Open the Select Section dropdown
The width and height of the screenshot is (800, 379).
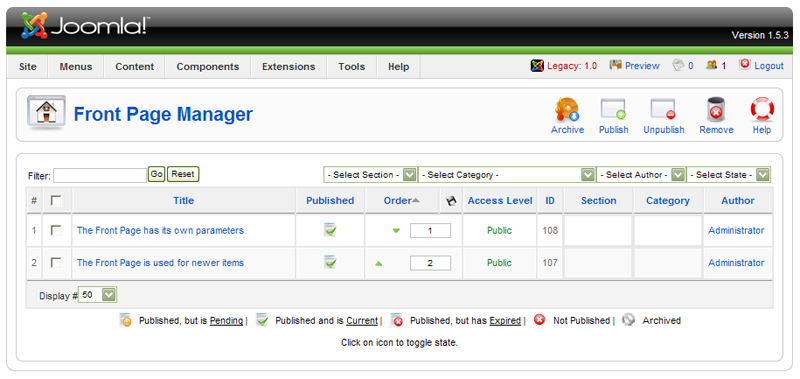point(370,175)
